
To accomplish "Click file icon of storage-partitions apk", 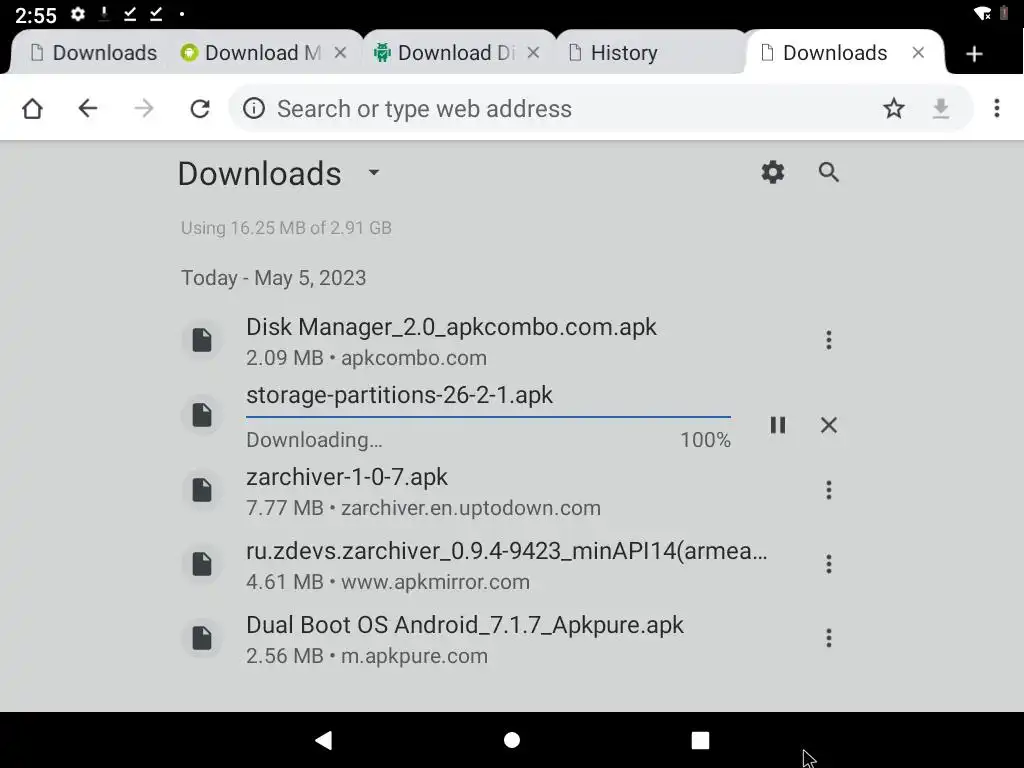I will coord(202,415).
